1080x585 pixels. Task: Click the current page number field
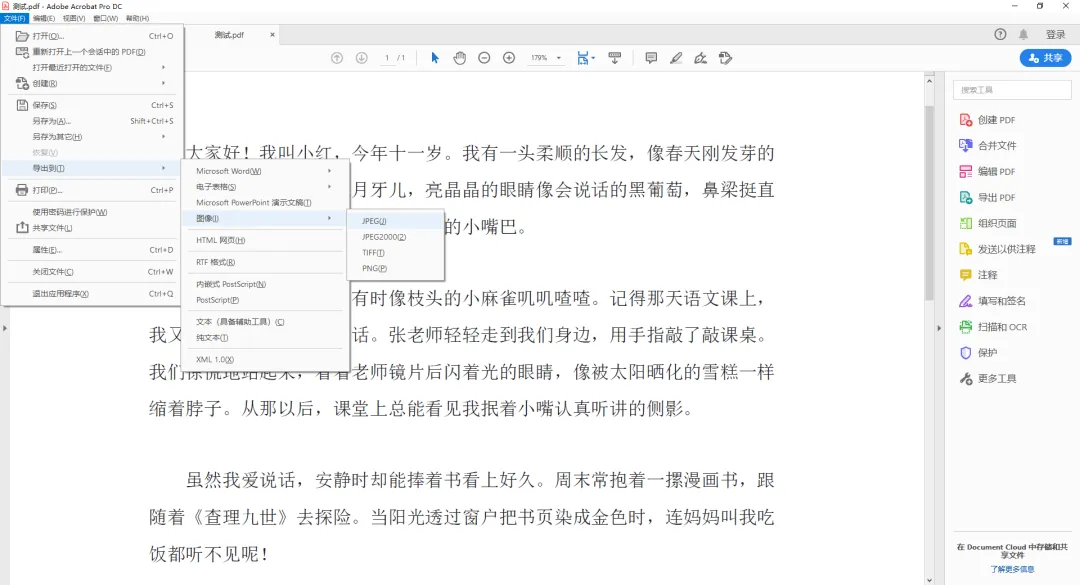[387, 58]
